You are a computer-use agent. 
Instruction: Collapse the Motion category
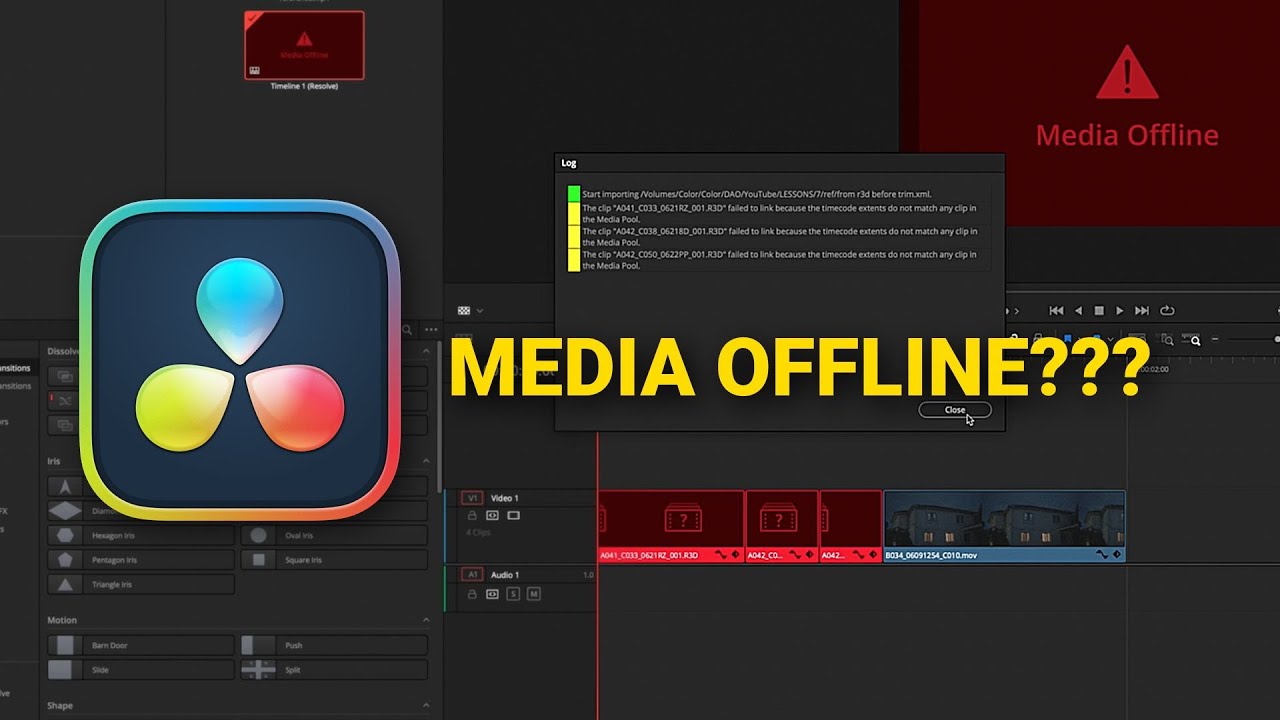(x=425, y=620)
